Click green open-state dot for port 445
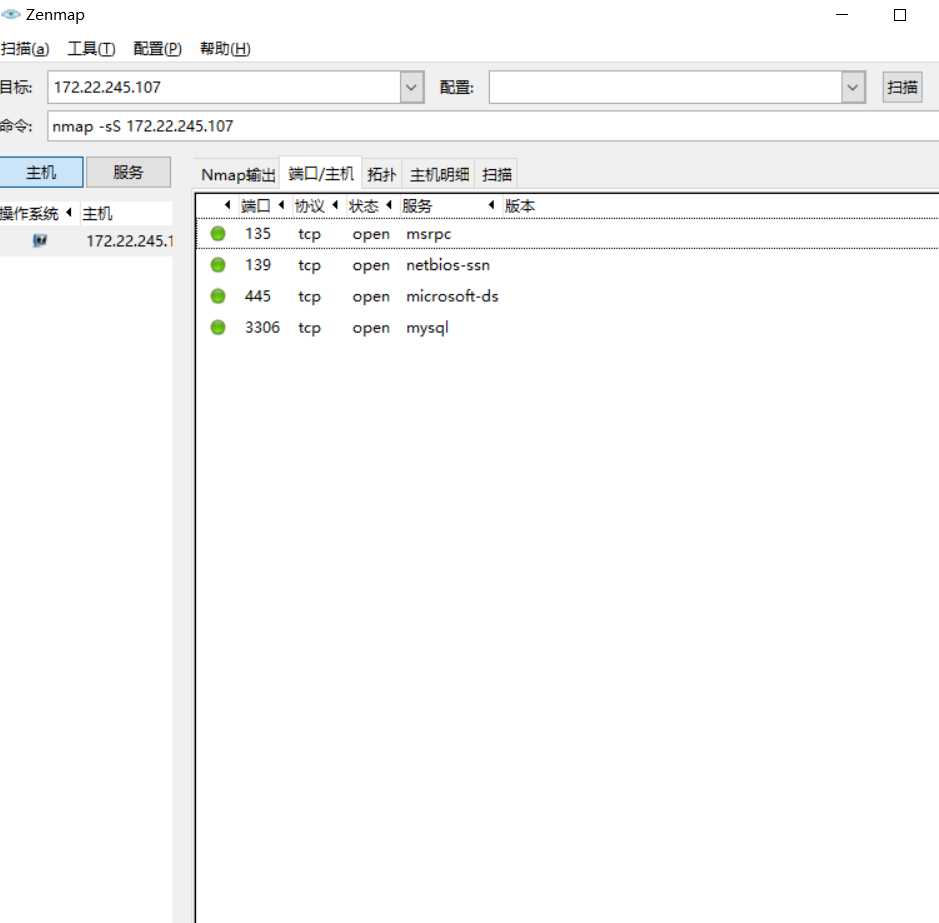Screen dimensions: 939x923 point(218,296)
